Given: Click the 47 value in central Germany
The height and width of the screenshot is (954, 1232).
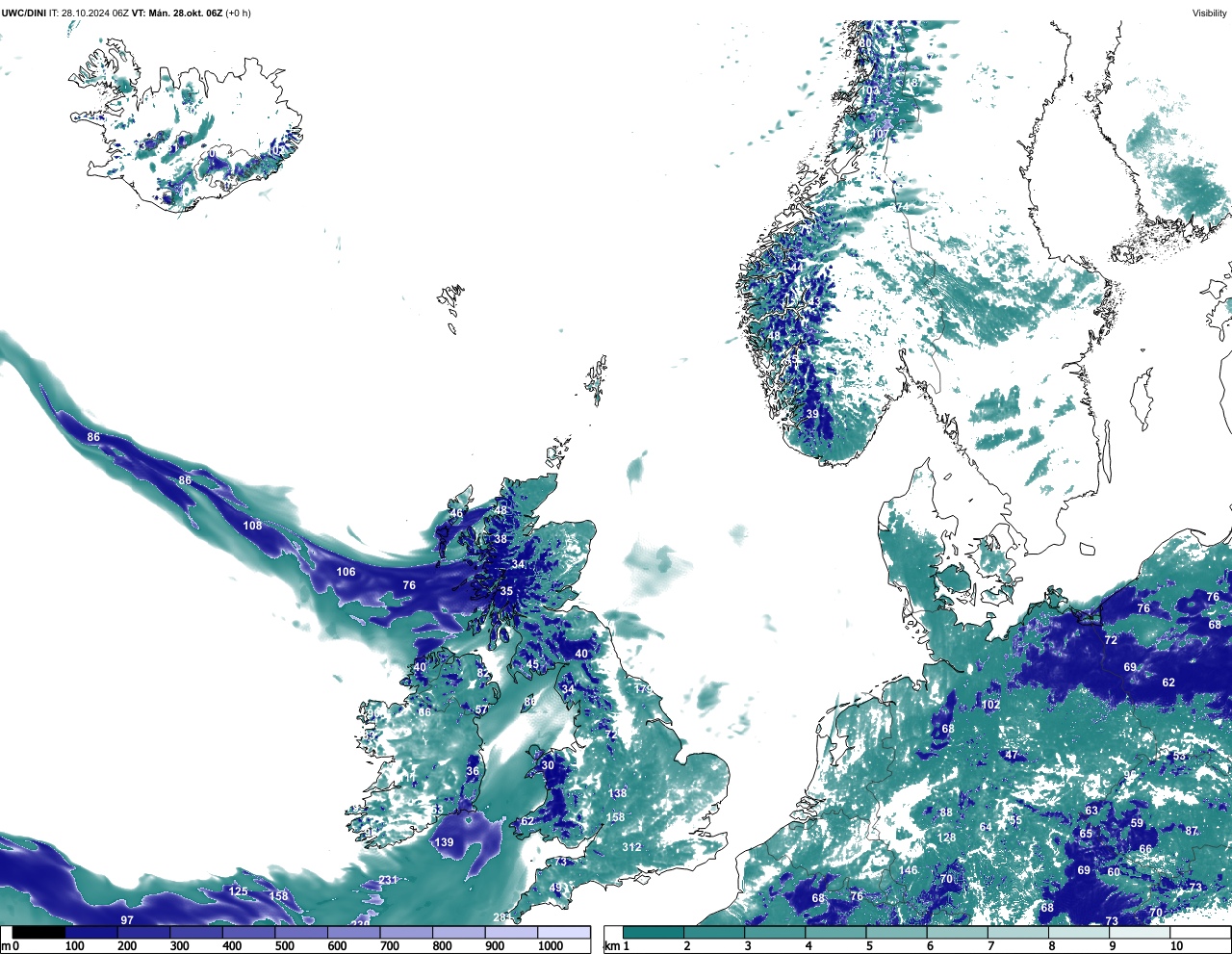Looking at the screenshot, I should click(1012, 756).
